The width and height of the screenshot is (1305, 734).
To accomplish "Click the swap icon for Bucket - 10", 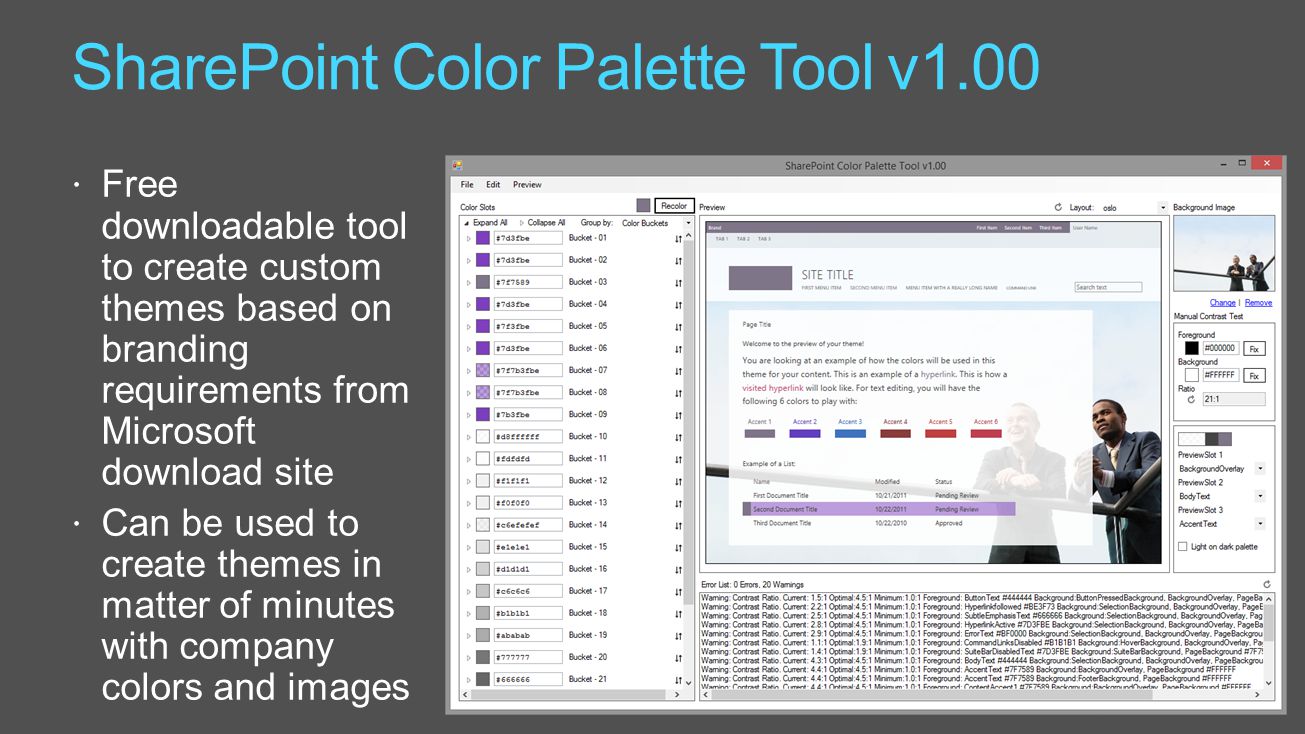I will click(678, 437).
